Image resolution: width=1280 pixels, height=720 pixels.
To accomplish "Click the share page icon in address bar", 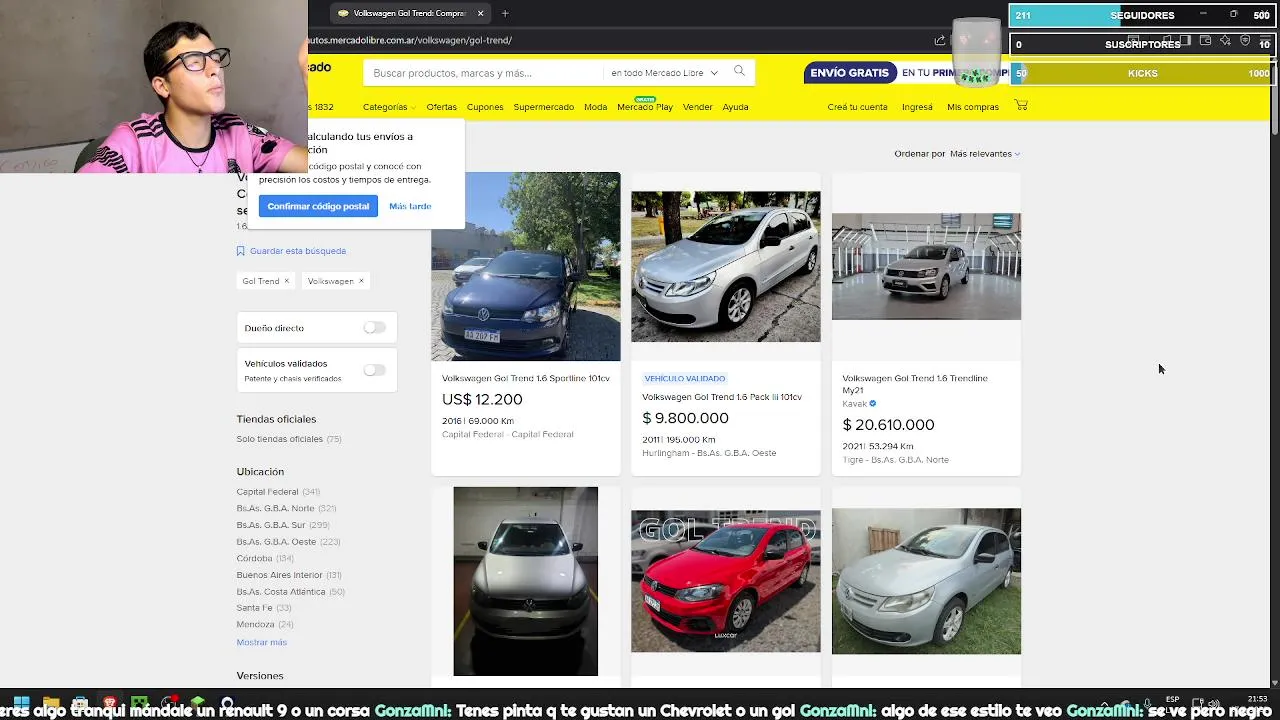I will coord(939,40).
